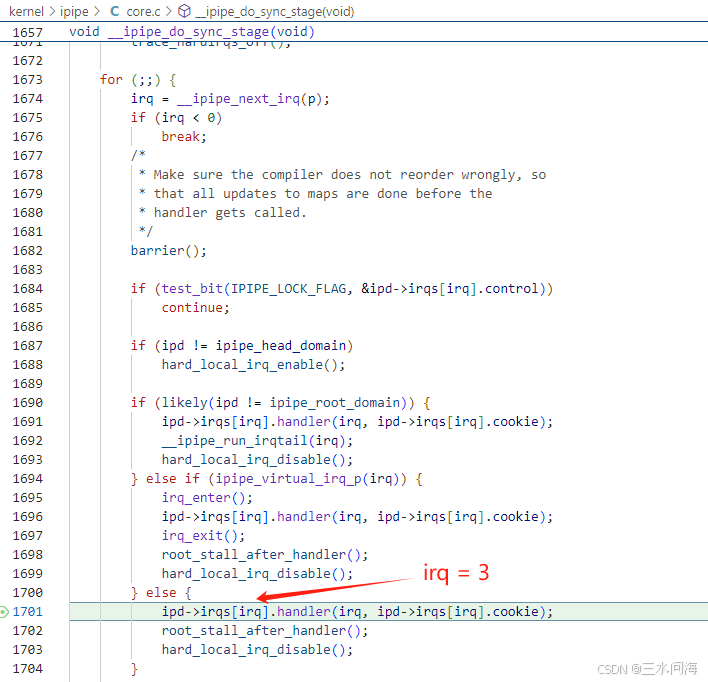Click the breakpoint marker at line 1701
Image resolution: width=708 pixels, height=682 pixels.
4,612
